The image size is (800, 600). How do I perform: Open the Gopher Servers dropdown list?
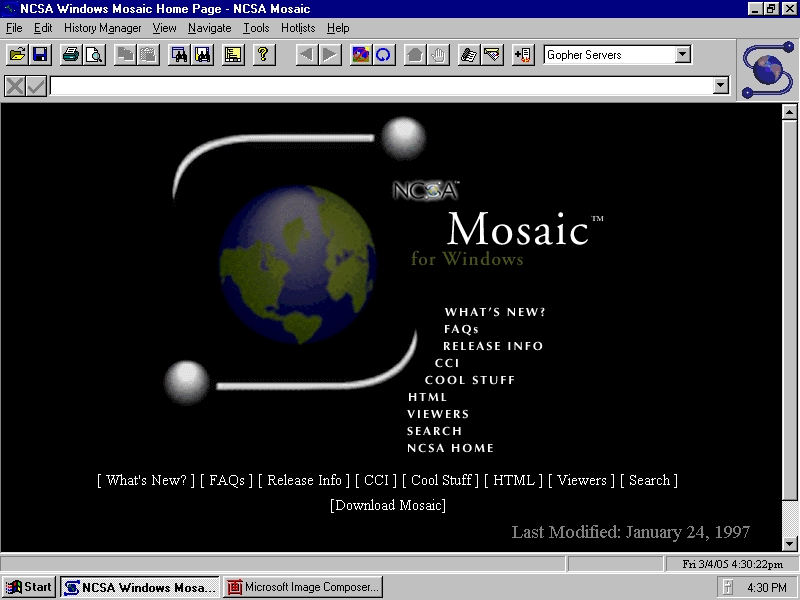(683, 55)
